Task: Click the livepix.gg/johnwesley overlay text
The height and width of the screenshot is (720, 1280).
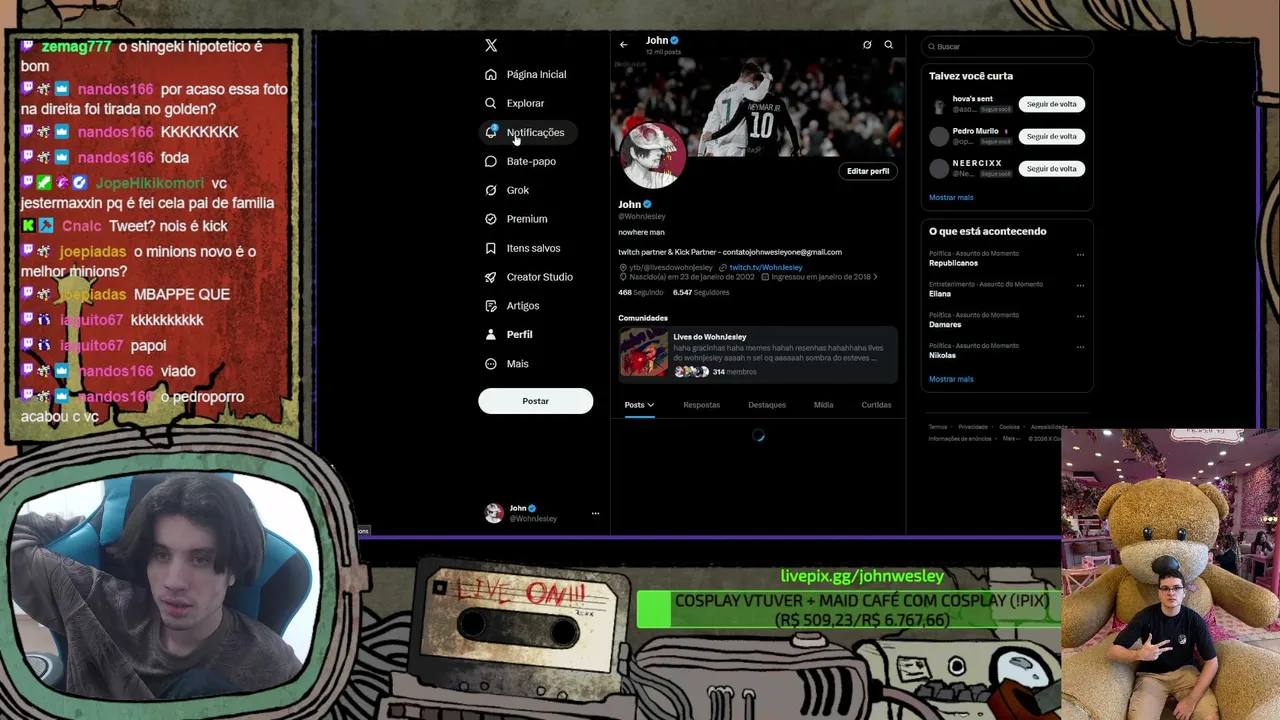Action: point(862,576)
